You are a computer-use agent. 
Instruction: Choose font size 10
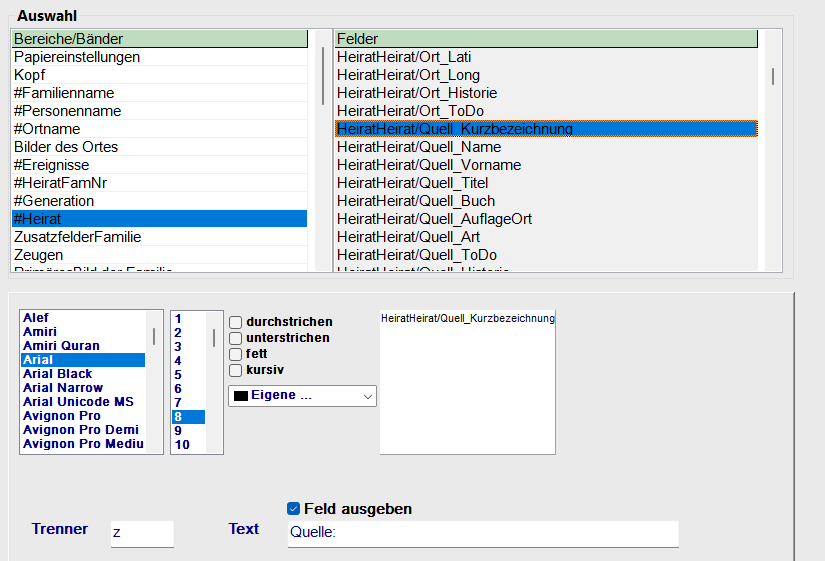(x=182, y=445)
